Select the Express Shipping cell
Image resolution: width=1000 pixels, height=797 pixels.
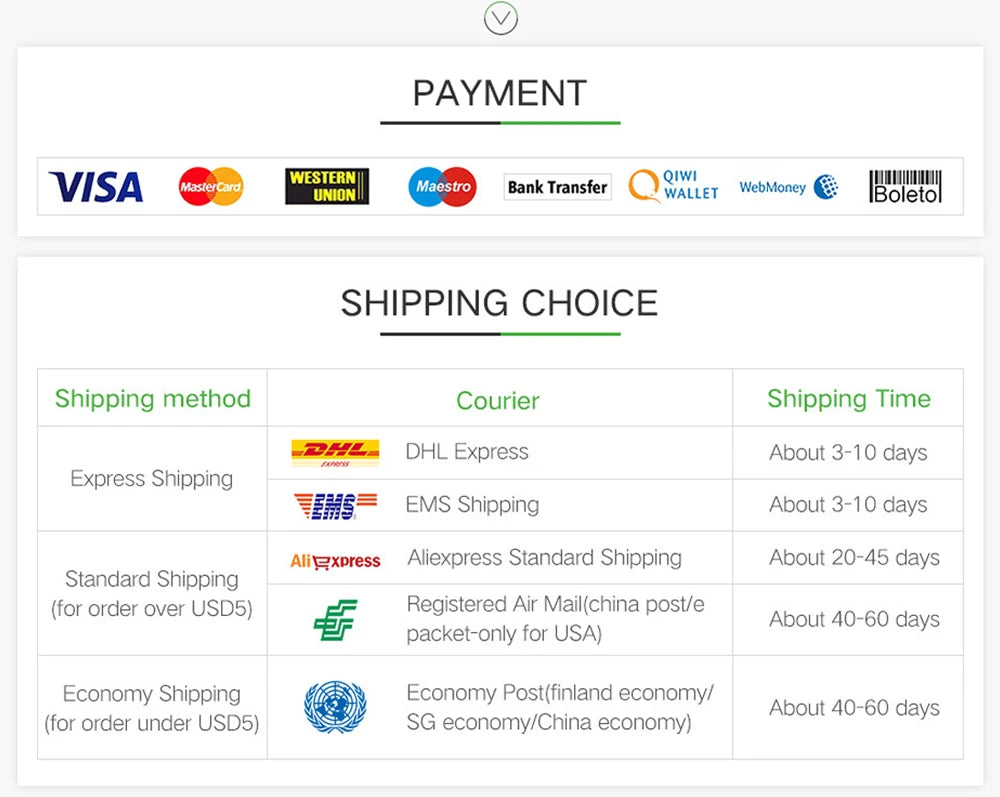point(152,478)
